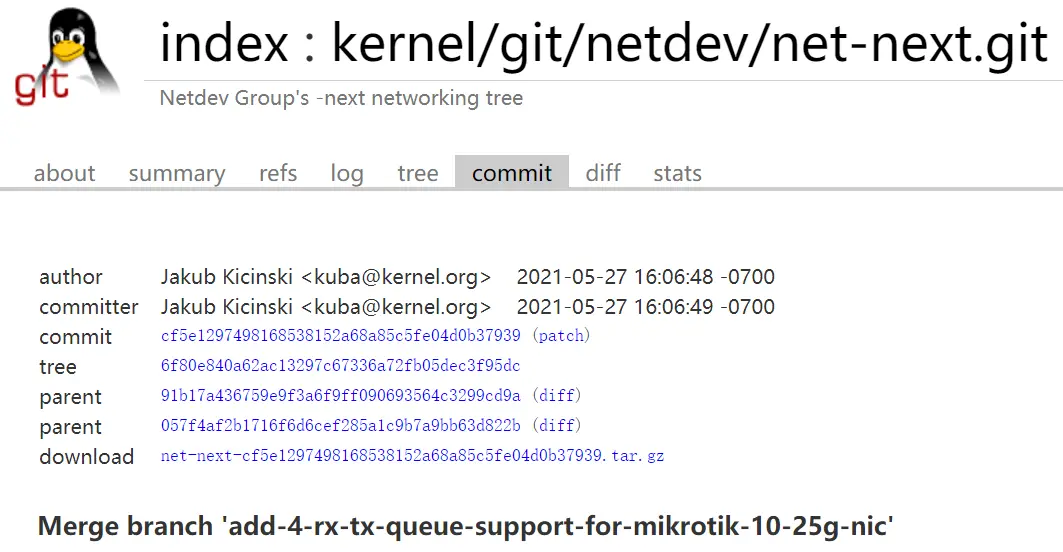Click the (diff) link for parent 057f4af2
The height and width of the screenshot is (552, 1063).
point(557,425)
